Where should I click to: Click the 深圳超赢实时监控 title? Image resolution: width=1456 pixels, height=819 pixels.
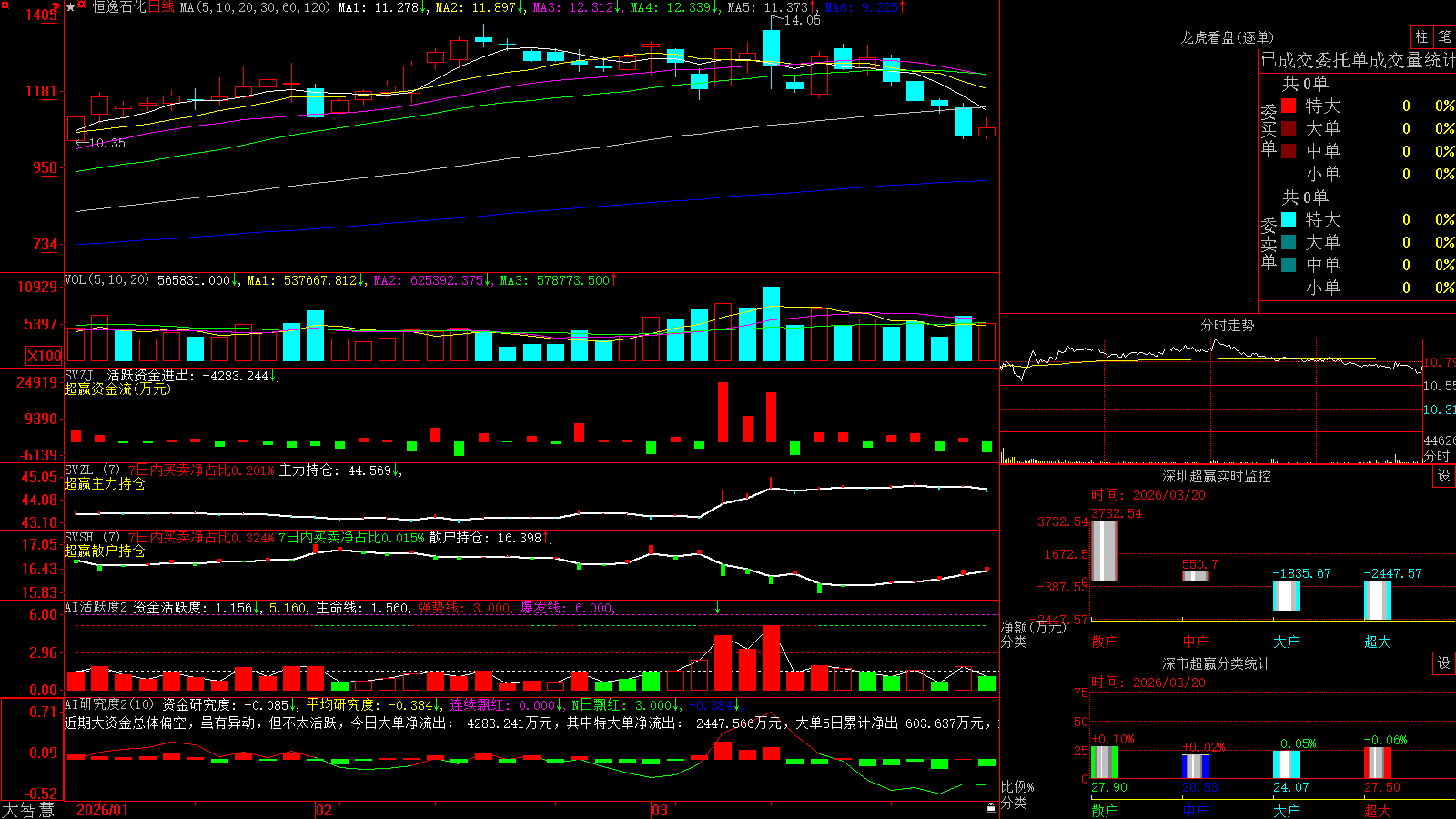(1216, 476)
